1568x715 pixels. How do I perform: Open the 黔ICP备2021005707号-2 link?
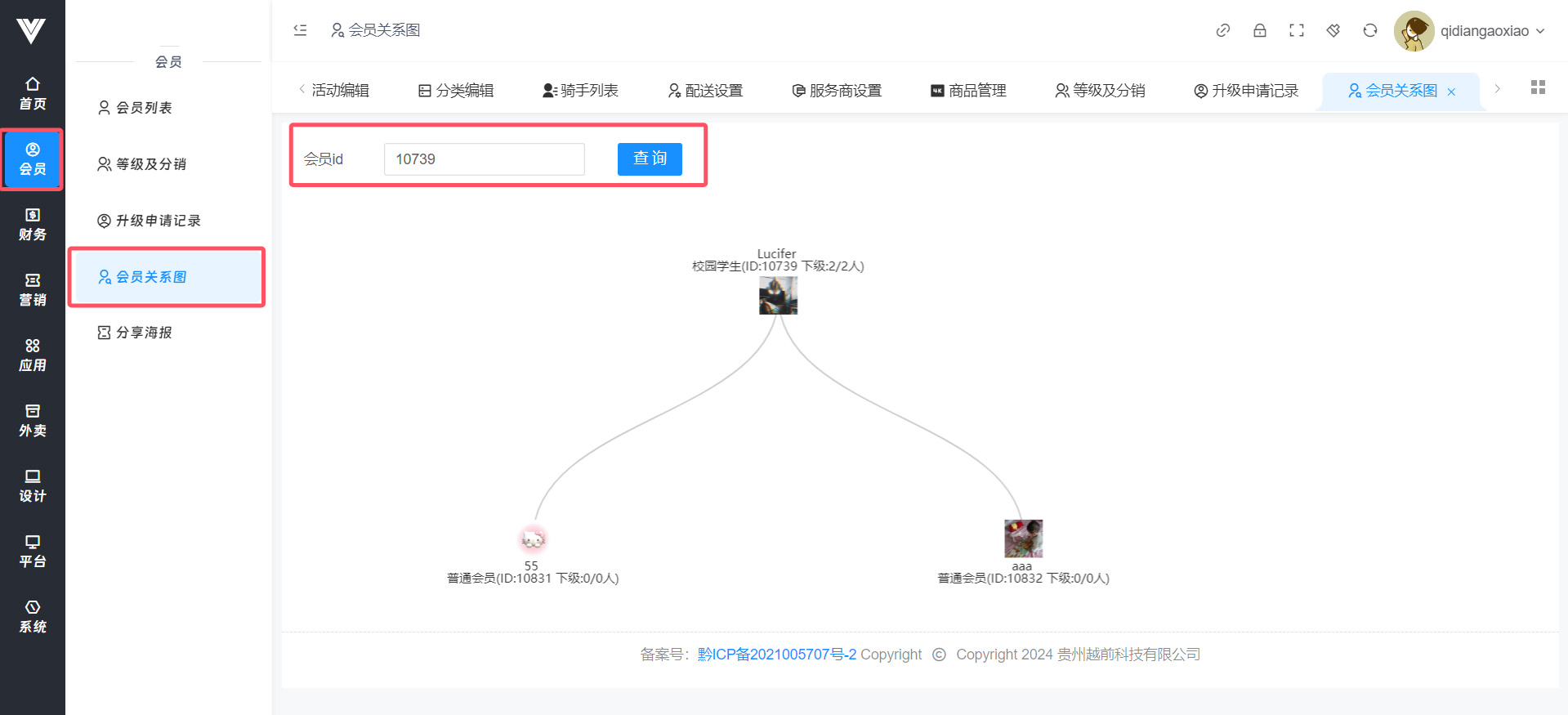[776, 655]
